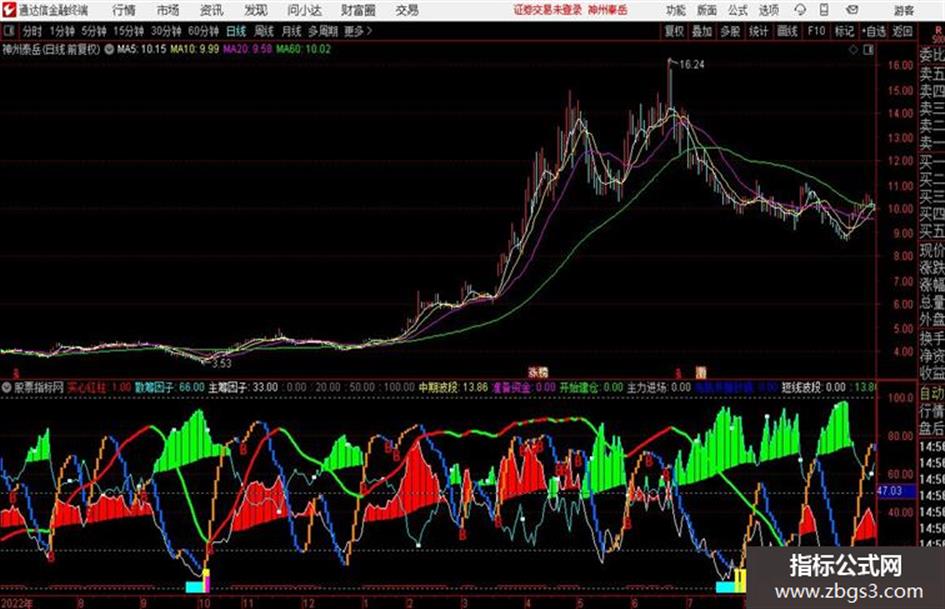
Task: Click the 47.03 value marker on indicator axis
Action: click(x=896, y=491)
